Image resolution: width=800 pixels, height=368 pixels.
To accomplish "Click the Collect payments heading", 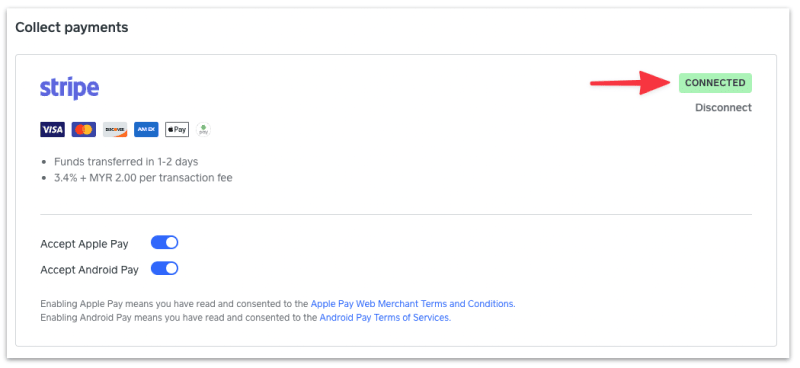I will (x=71, y=28).
